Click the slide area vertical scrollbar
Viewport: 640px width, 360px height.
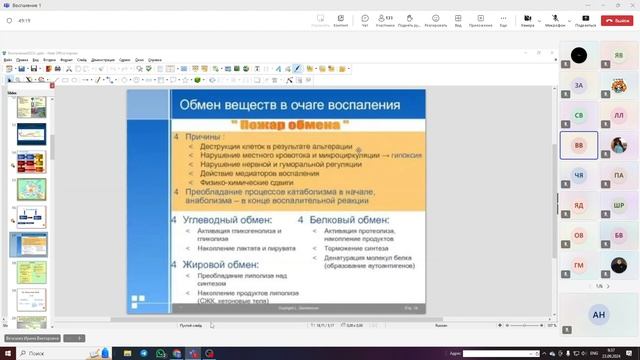[554, 202]
